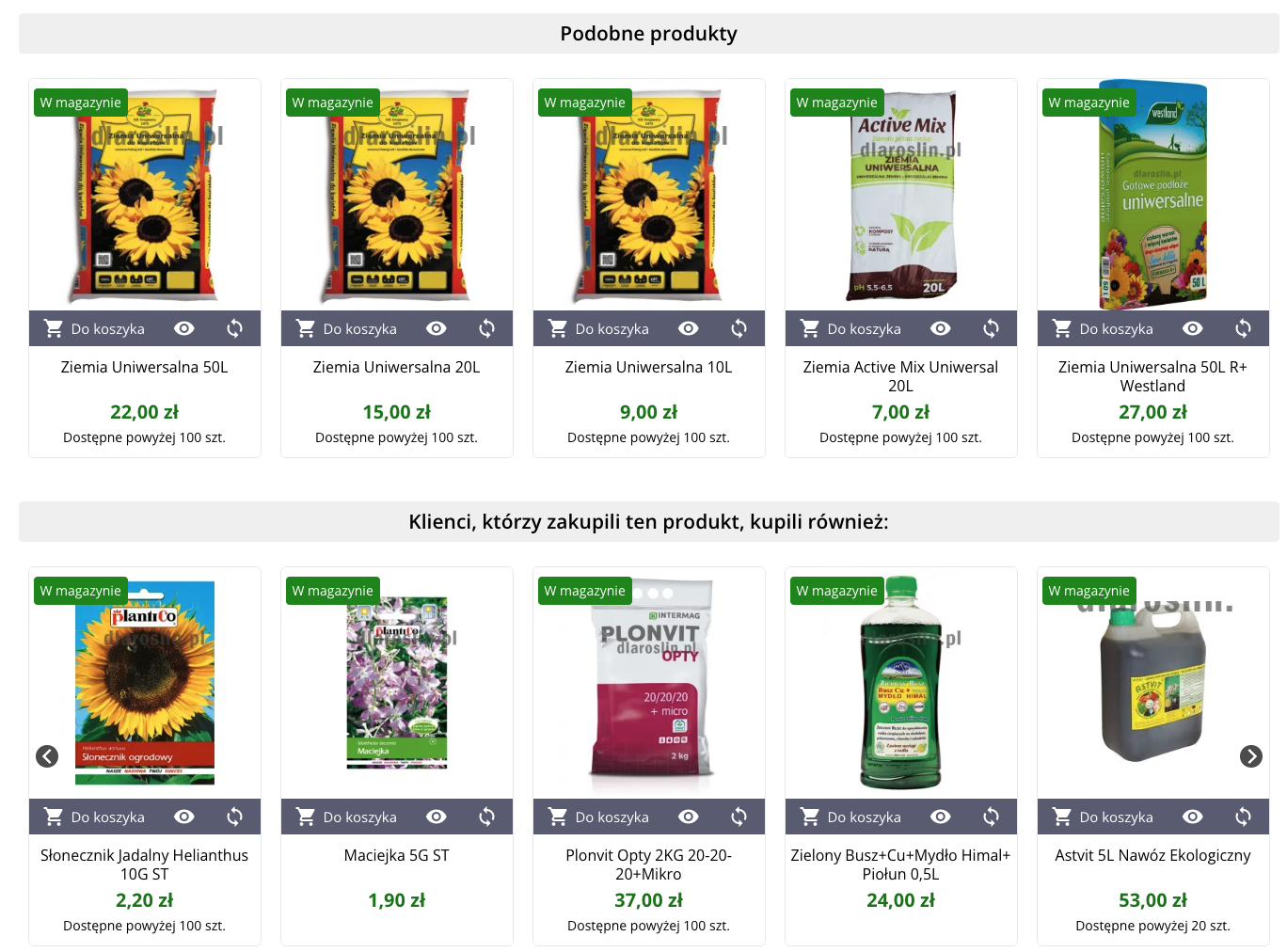Click quick-view eye icon for Ziemia Uniwersalna 50L
Image resolution: width=1287 pixels, height=952 pixels.
pos(184,328)
